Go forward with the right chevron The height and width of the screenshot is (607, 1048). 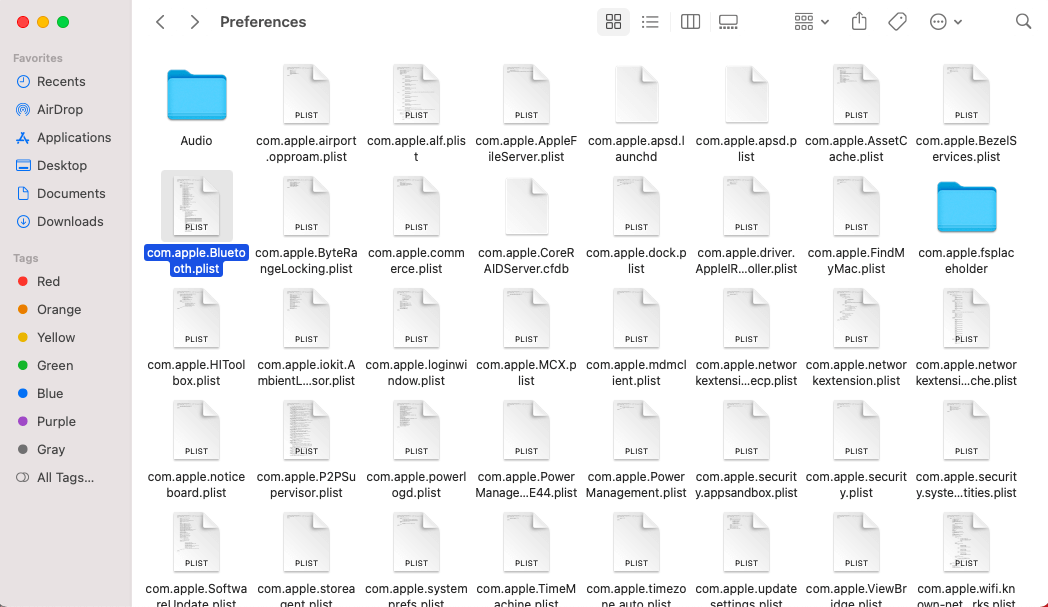[194, 22]
